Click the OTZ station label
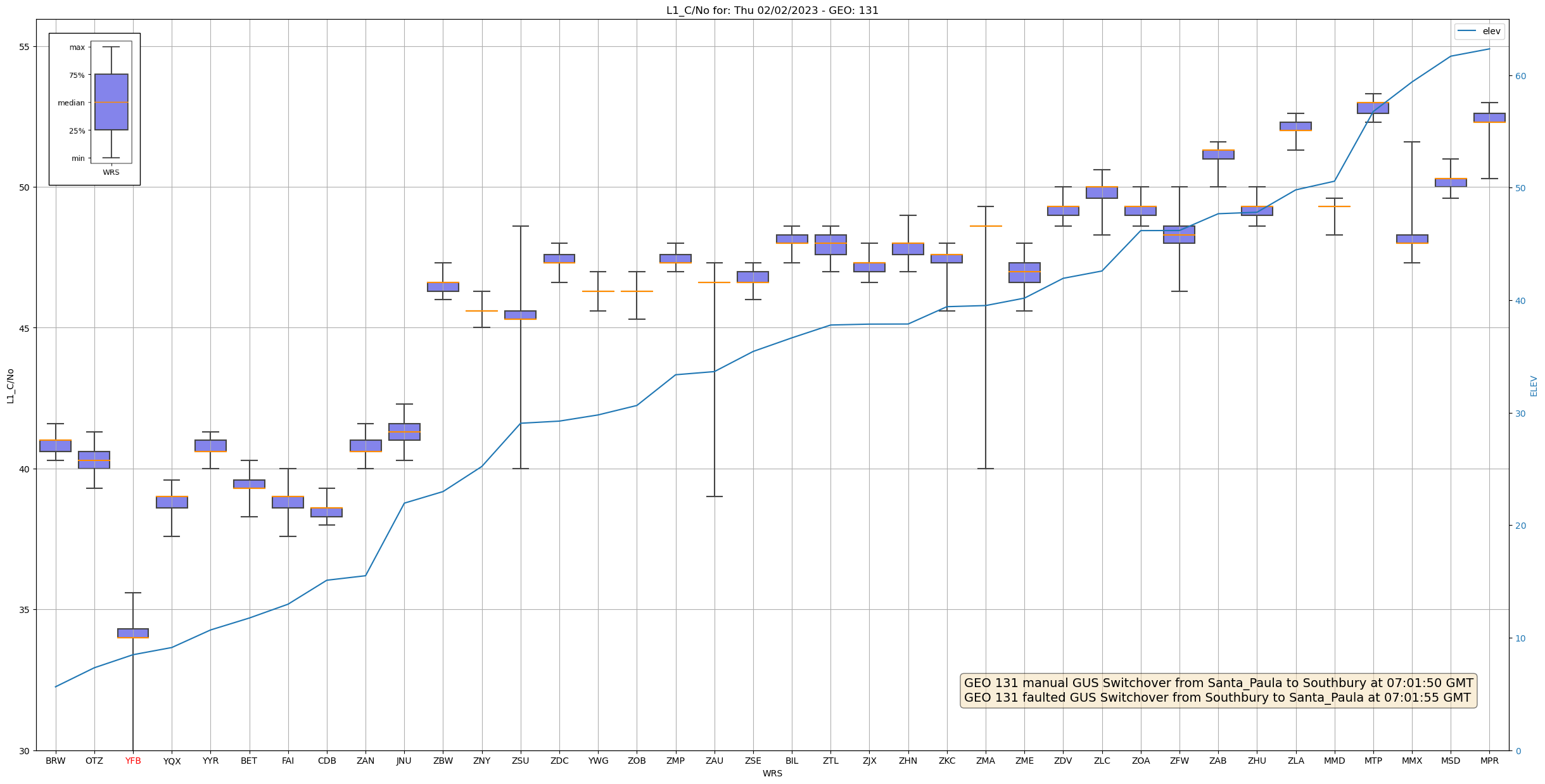This screenshot has width=1545, height=784. 94,761
